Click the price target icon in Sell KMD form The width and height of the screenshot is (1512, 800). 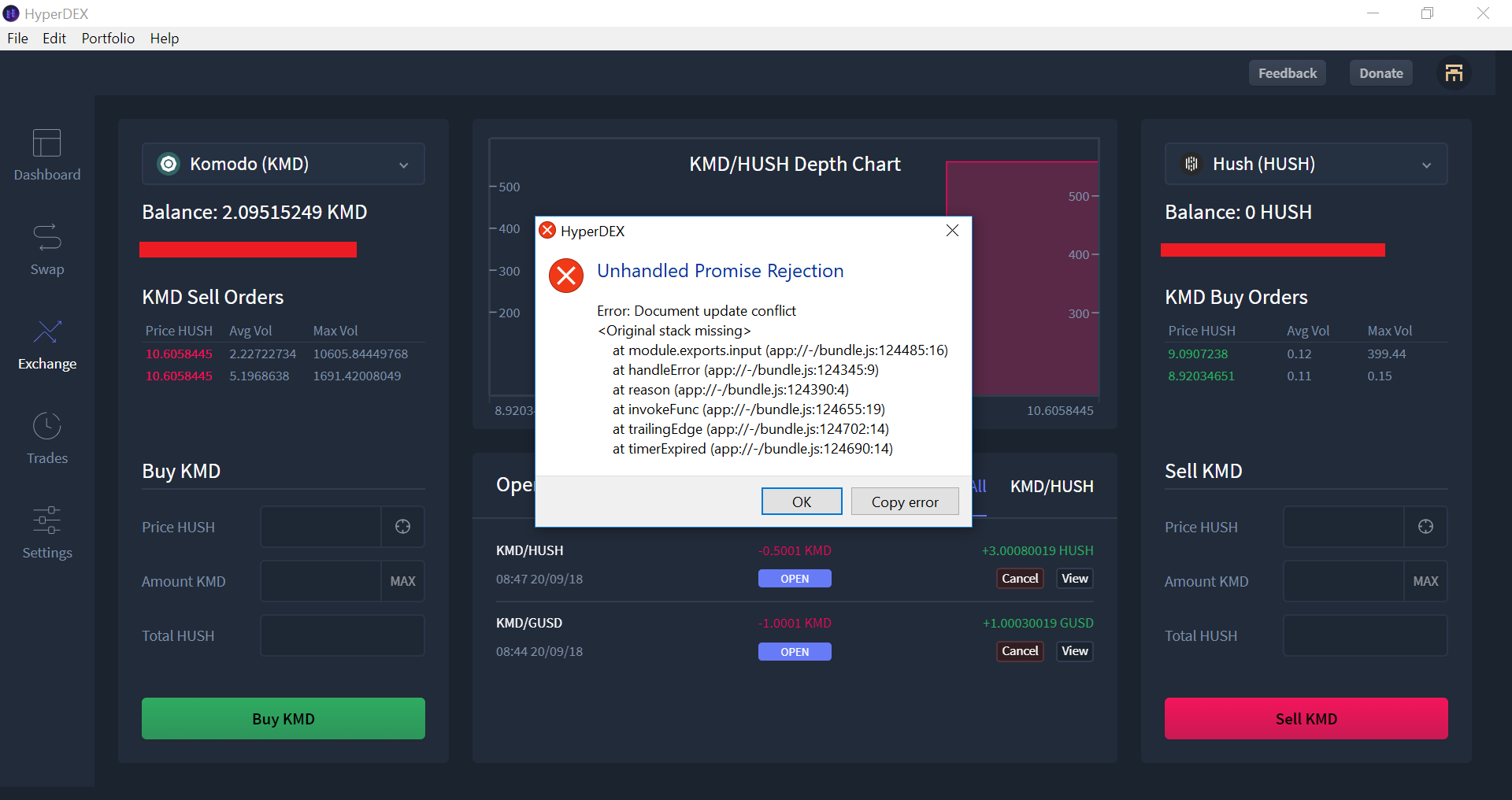(x=1425, y=527)
